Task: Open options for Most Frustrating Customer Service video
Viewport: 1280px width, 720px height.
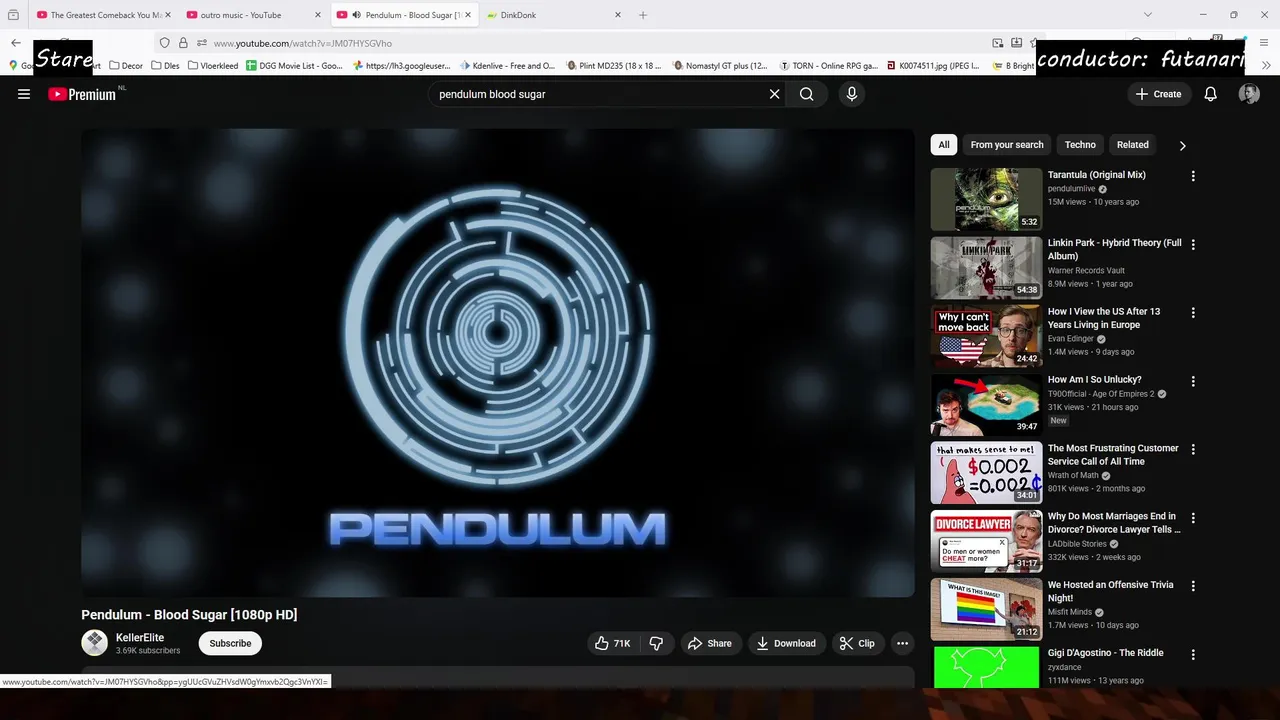Action: 1193,450
